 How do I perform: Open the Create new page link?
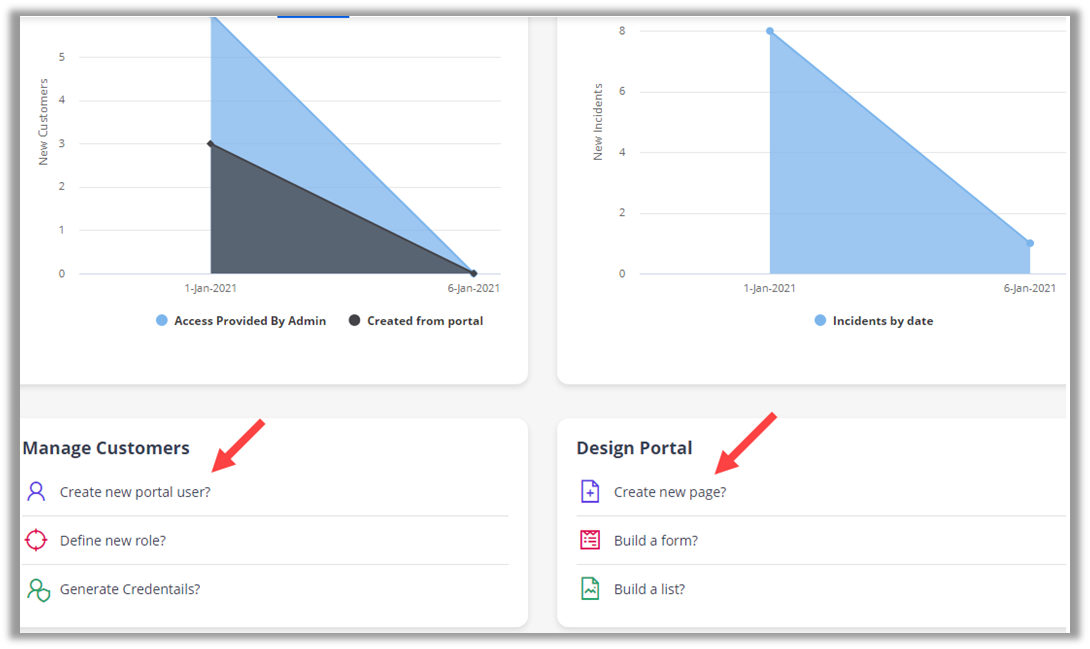tap(670, 492)
